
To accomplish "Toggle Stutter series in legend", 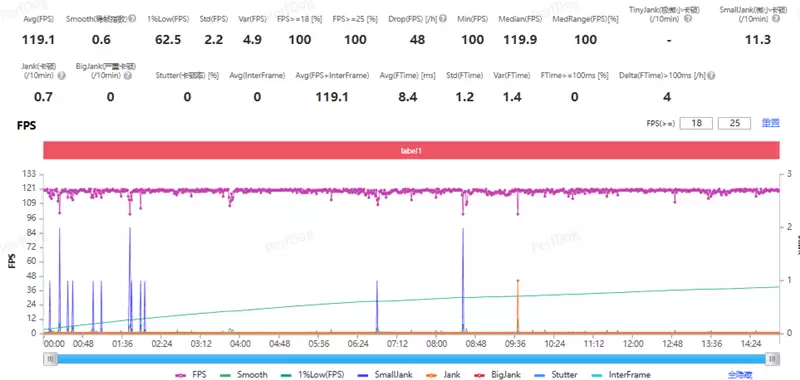I will 555,375.
